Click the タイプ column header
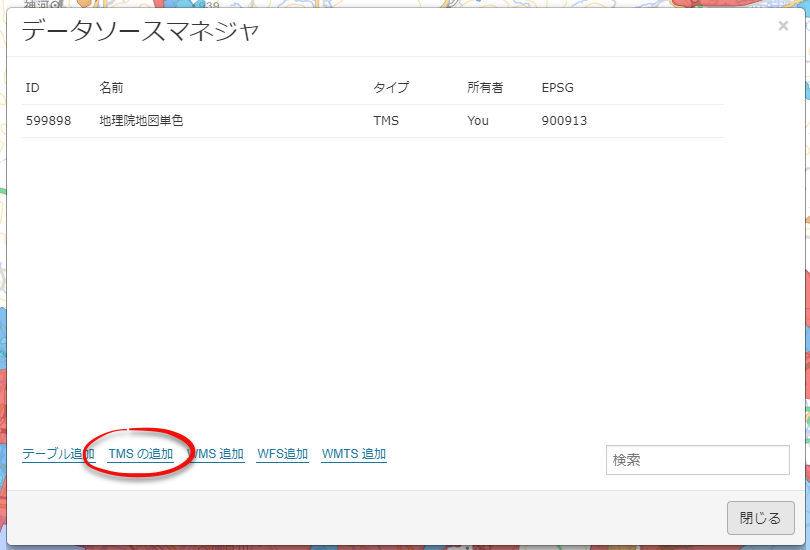810x550 pixels. pos(391,88)
